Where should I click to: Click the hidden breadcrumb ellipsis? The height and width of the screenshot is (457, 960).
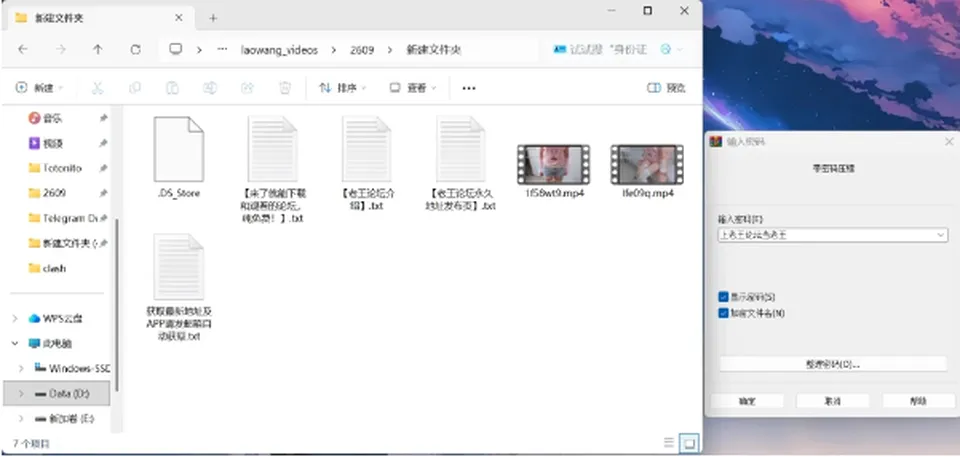pyautogui.click(x=222, y=50)
